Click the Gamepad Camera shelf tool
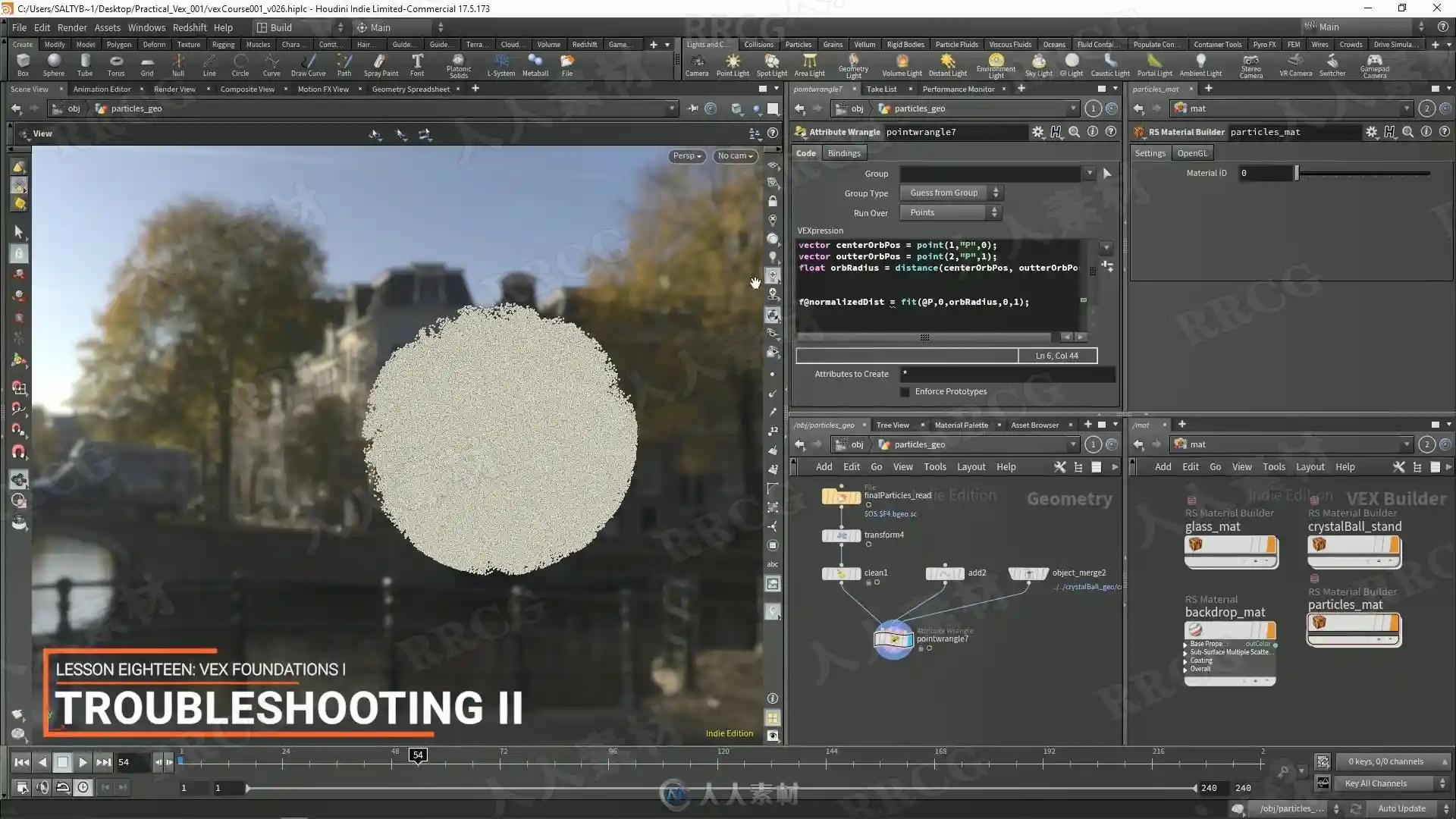 [x=1374, y=66]
